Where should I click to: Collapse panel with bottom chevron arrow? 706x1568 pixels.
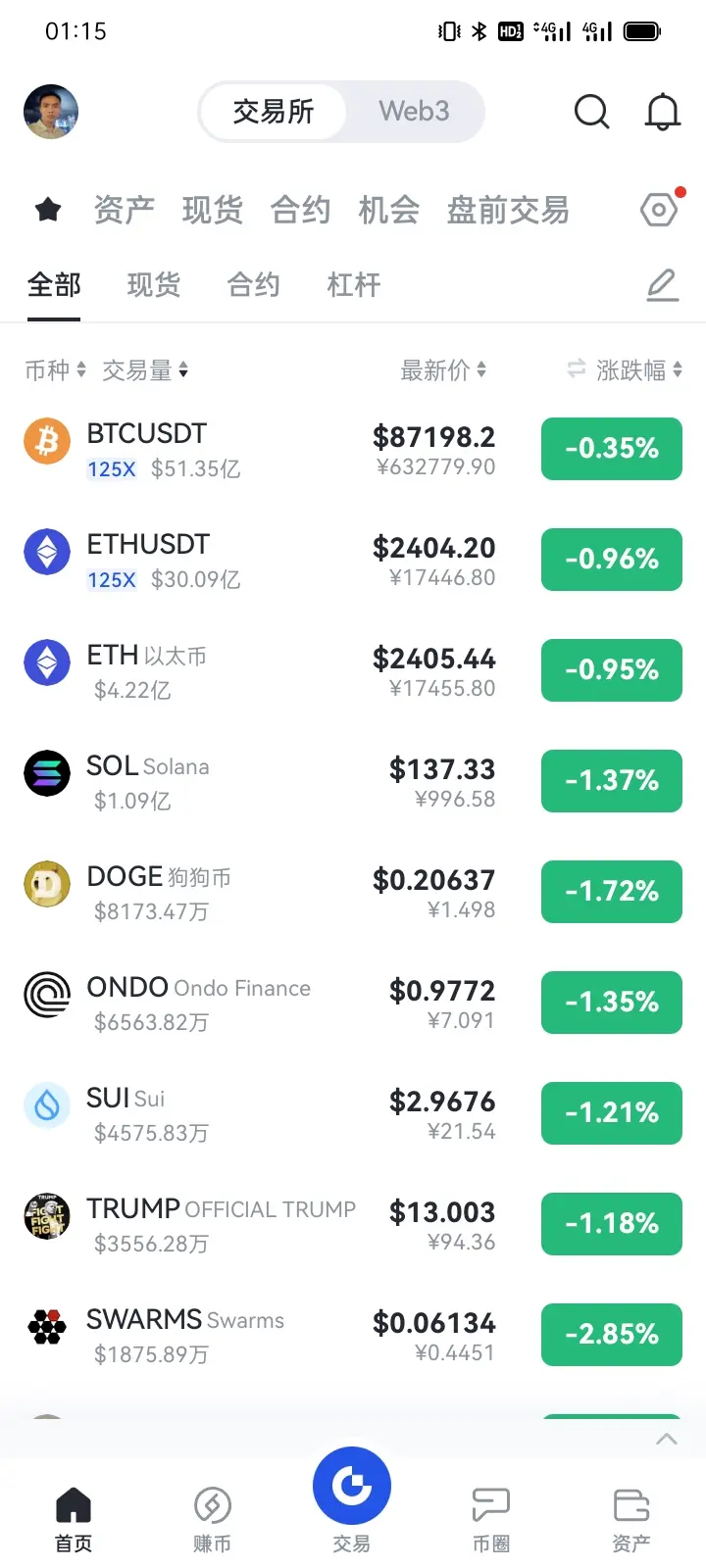pyautogui.click(x=667, y=1439)
